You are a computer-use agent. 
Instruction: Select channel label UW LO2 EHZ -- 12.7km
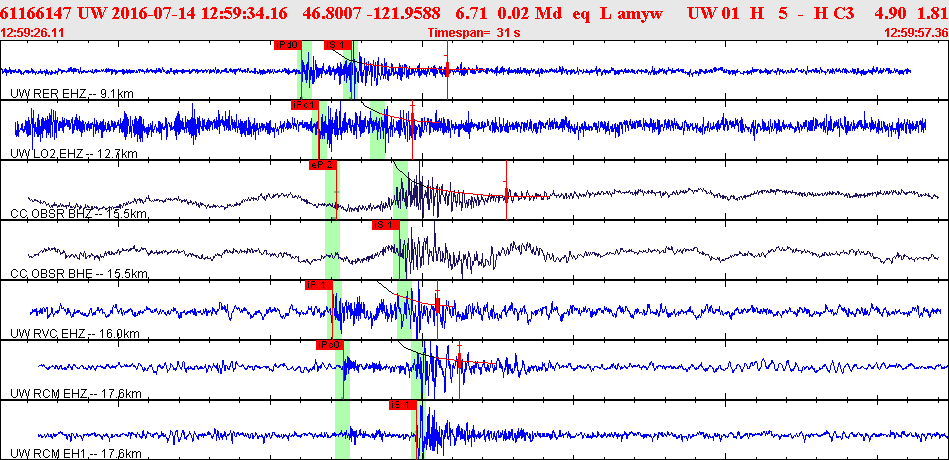click(74, 154)
